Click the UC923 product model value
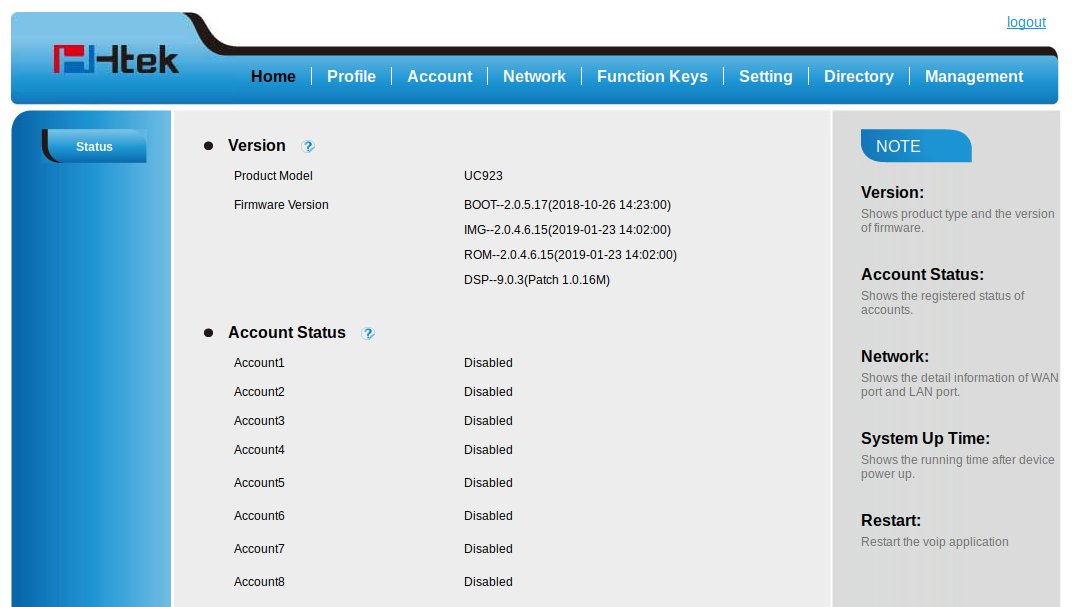The height and width of the screenshot is (607, 1073). [x=483, y=176]
